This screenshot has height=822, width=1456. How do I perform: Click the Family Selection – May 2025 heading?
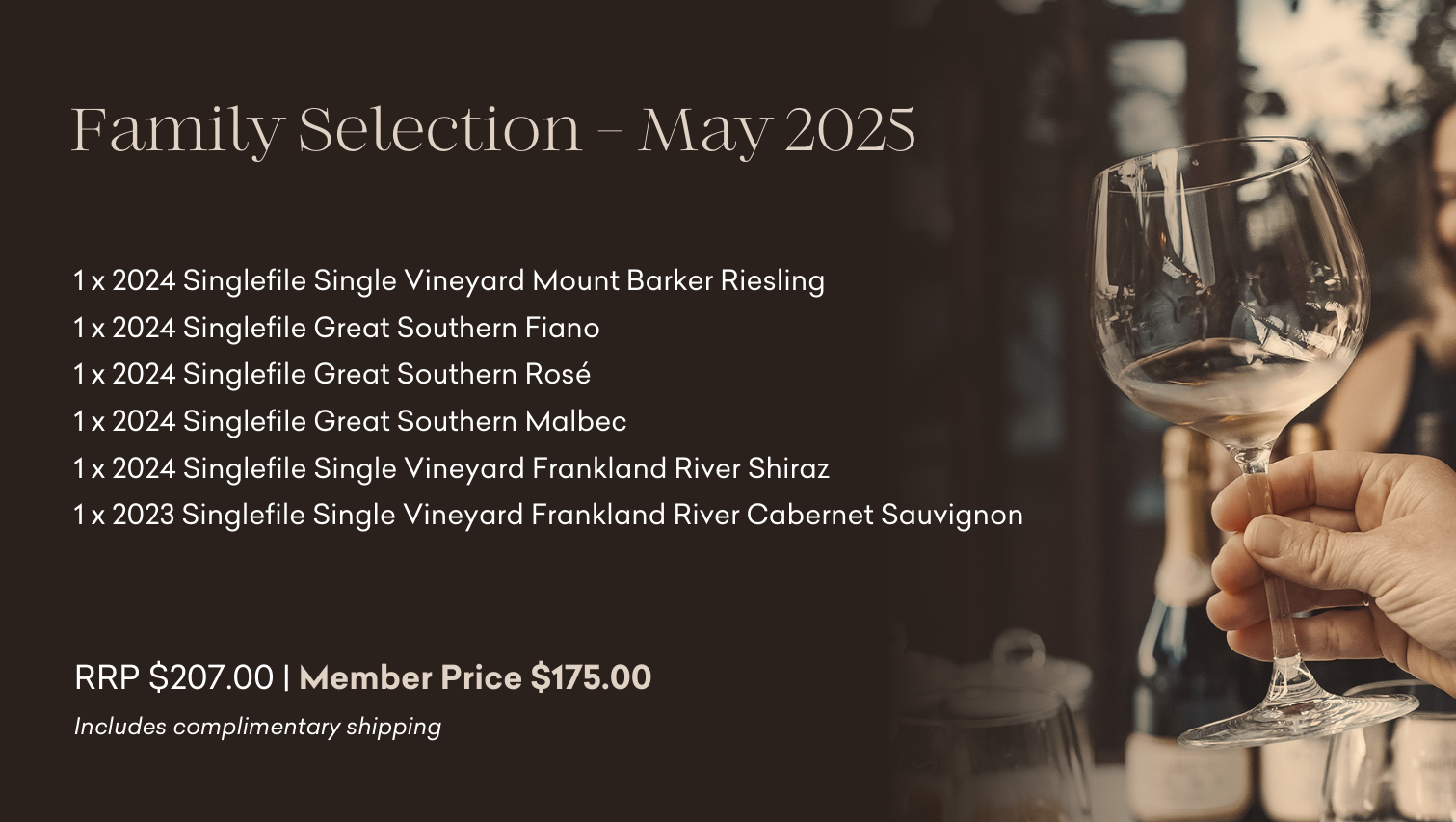click(492, 130)
